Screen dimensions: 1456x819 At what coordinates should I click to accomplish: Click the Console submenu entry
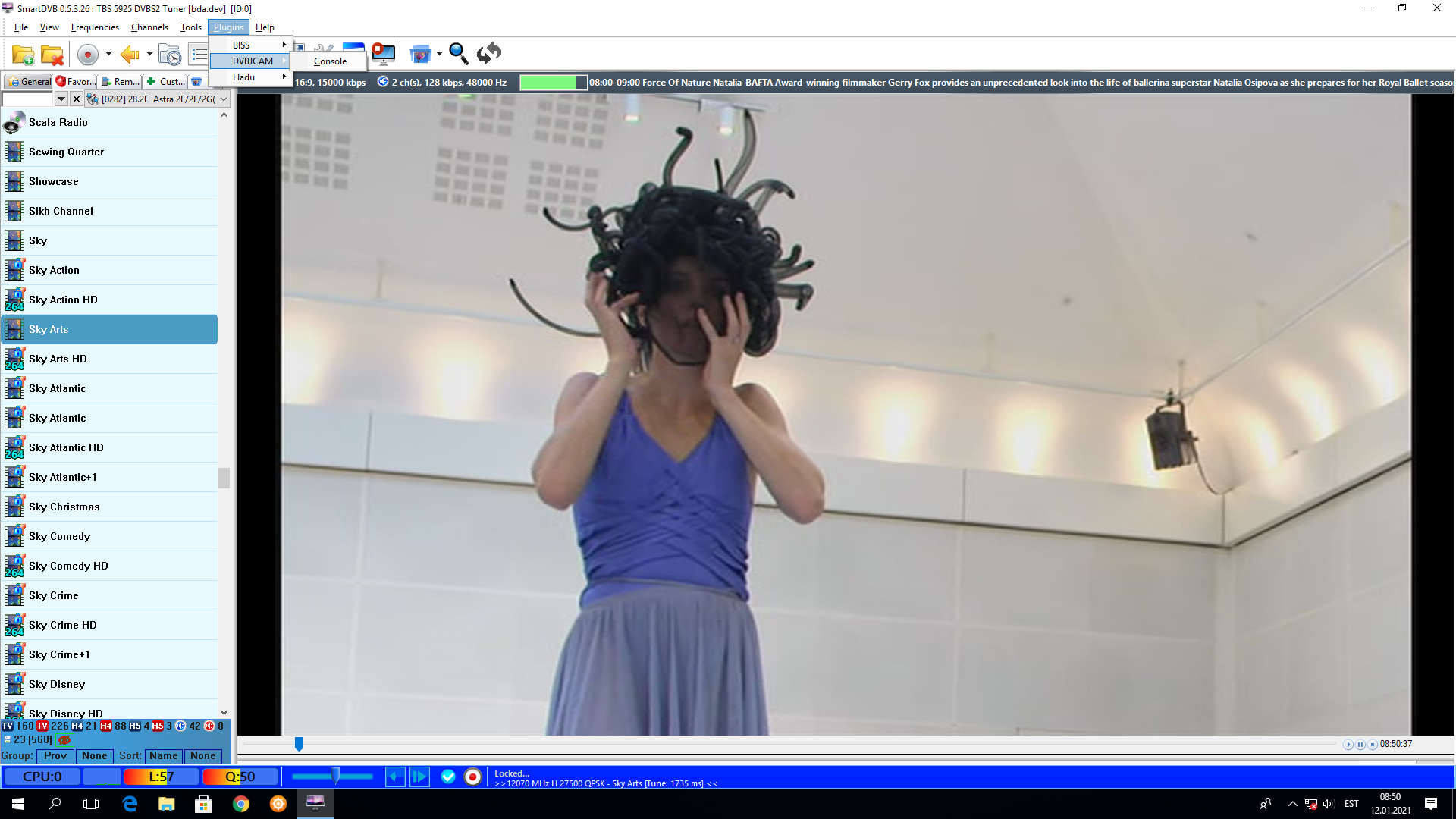click(330, 61)
